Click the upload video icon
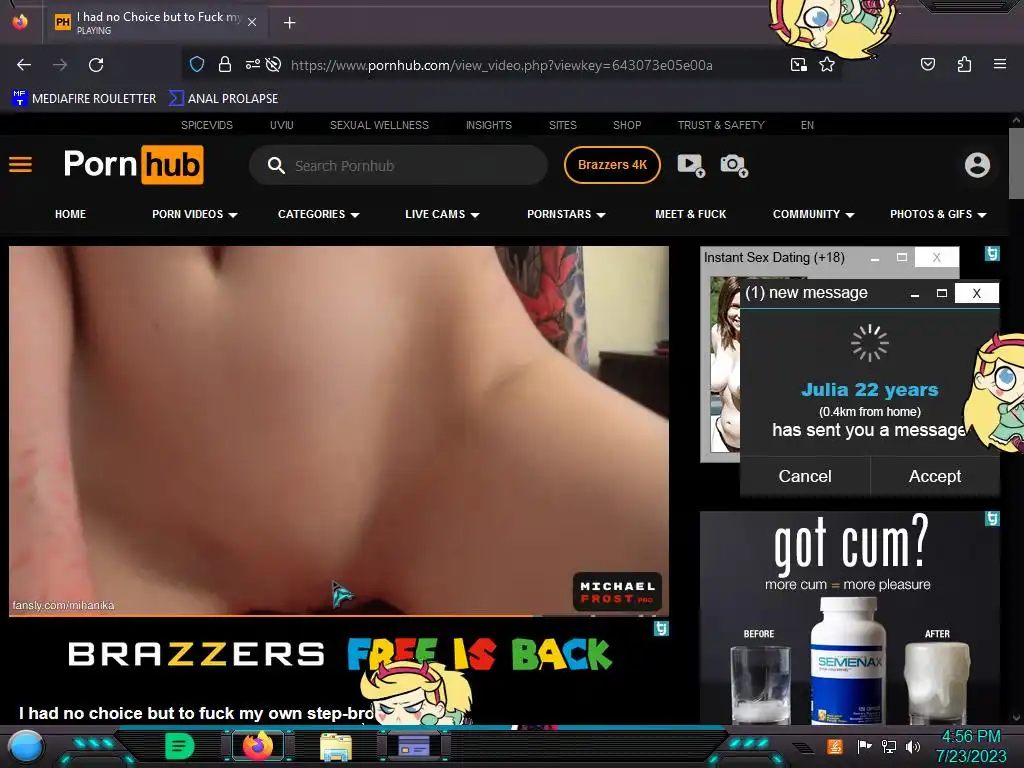The width and height of the screenshot is (1024, 768). 691,165
